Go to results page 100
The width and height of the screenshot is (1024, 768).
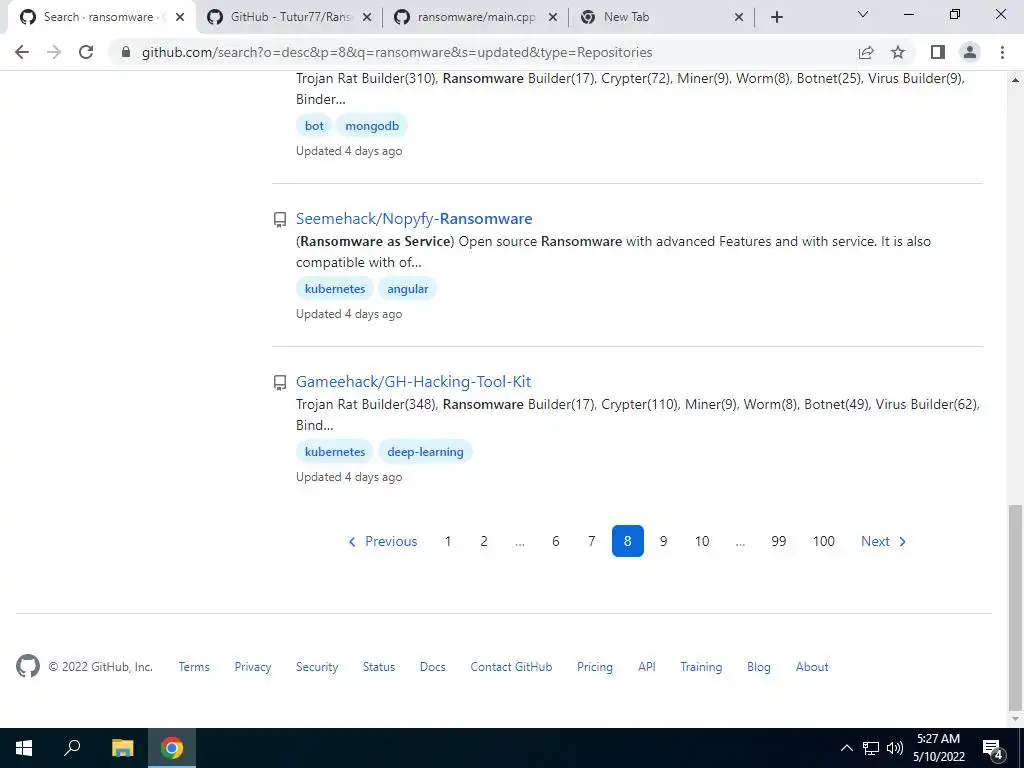824,541
